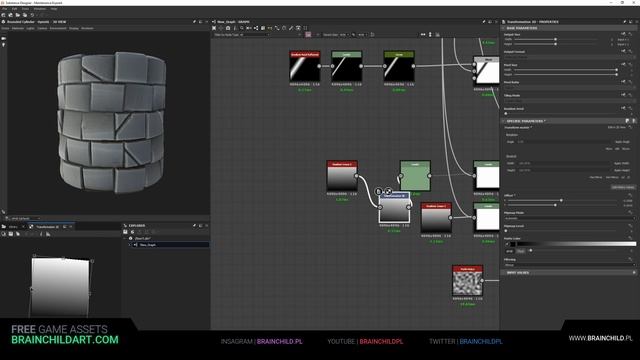Click the light icon below the 3D view camera
This screenshot has width=640, height=360.
coord(4,44)
